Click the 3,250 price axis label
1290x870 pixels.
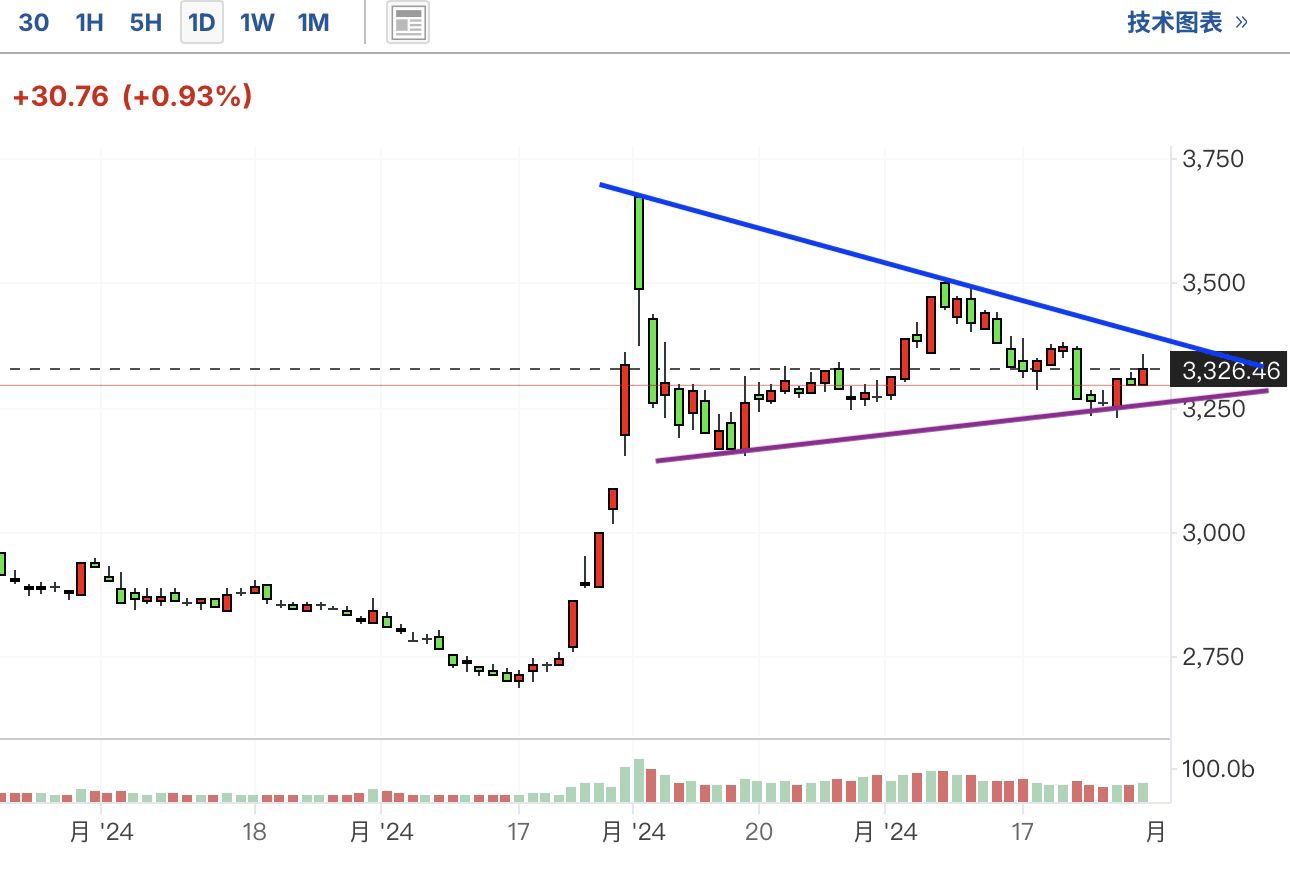[1213, 408]
